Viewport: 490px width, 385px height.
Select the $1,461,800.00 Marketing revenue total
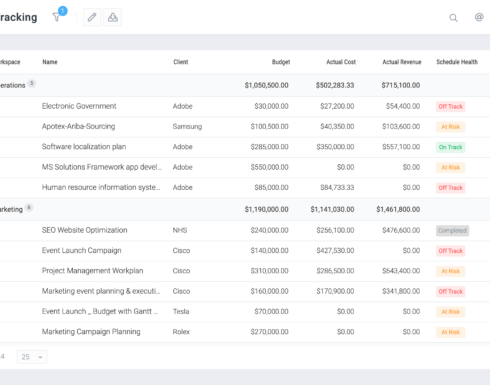point(398,209)
